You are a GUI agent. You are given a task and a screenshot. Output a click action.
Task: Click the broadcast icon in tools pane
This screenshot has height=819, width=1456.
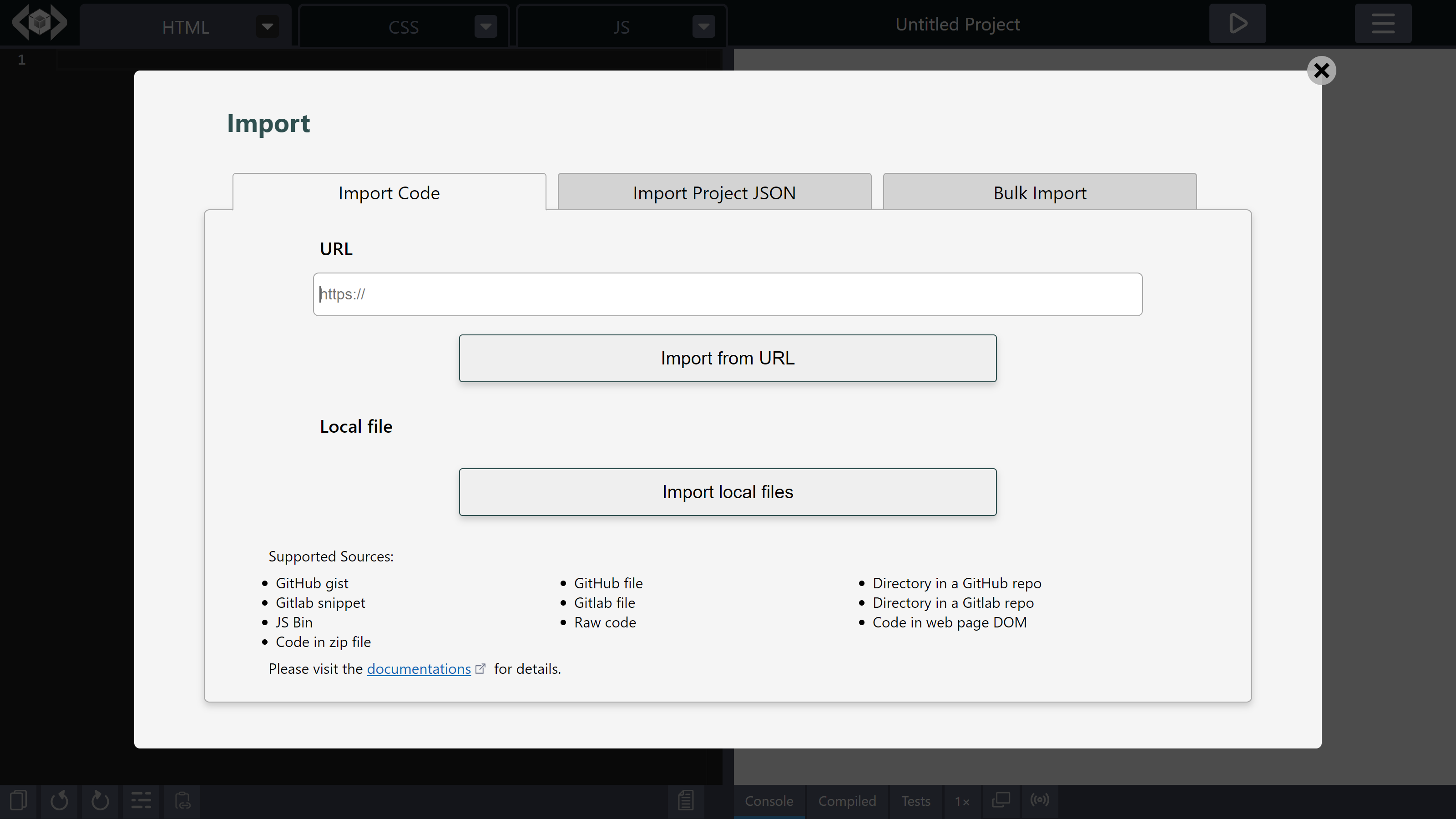[x=1039, y=800]
